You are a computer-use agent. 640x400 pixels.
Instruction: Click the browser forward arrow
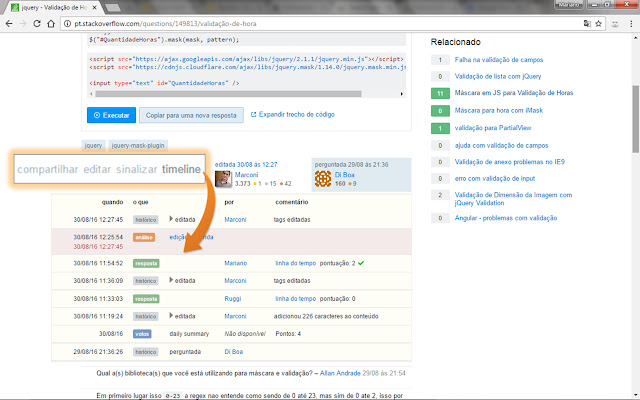[22, 24]
